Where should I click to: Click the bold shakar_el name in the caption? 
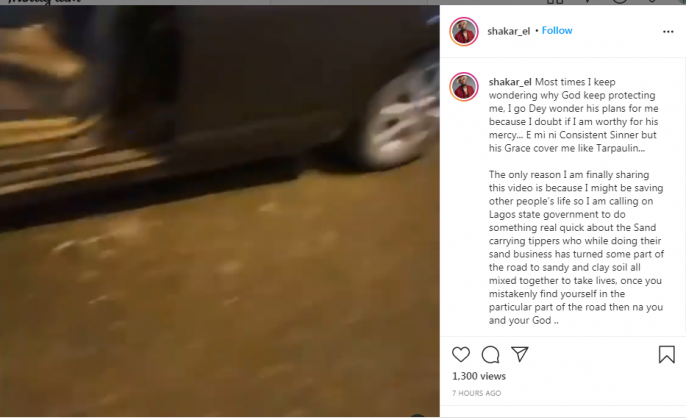coord(510,82)
